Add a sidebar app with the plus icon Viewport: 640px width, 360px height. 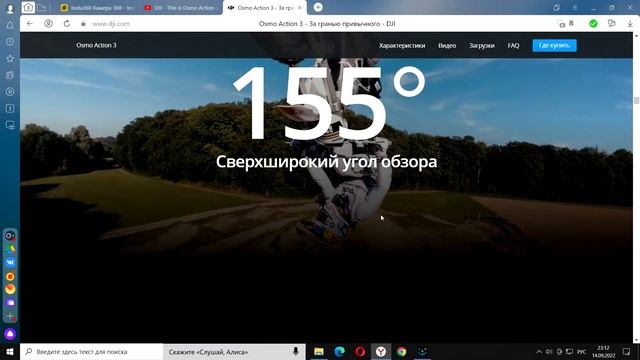(x=10, y=316)
